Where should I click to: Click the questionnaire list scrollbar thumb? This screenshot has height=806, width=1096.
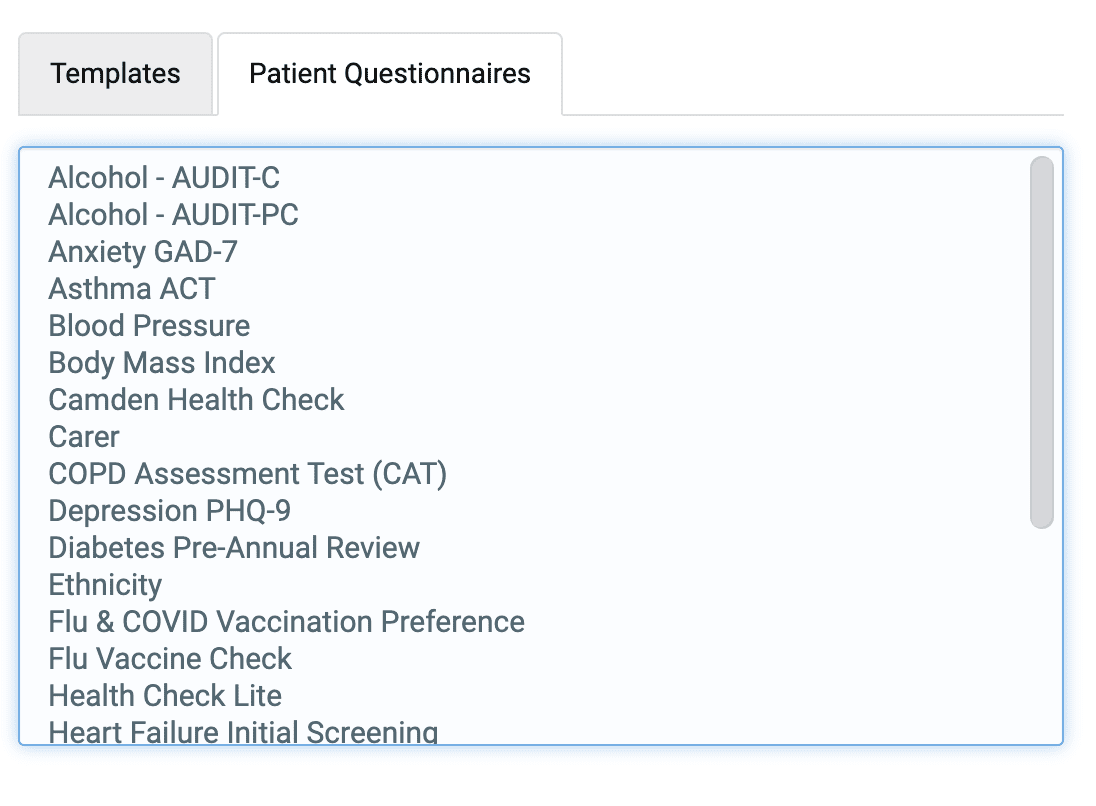tap(1041, 342)
